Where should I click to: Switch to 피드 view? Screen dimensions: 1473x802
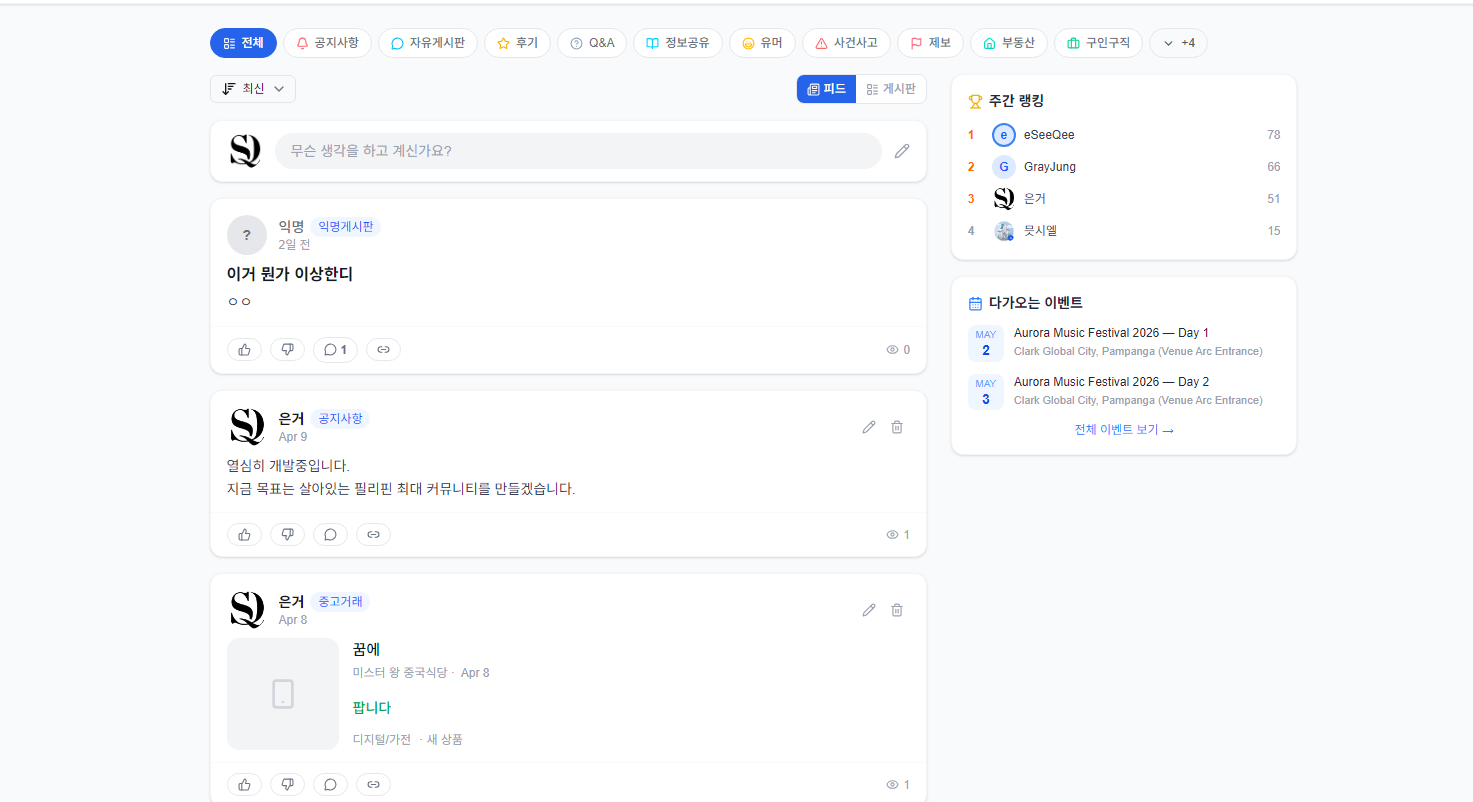tap(826, 89)
